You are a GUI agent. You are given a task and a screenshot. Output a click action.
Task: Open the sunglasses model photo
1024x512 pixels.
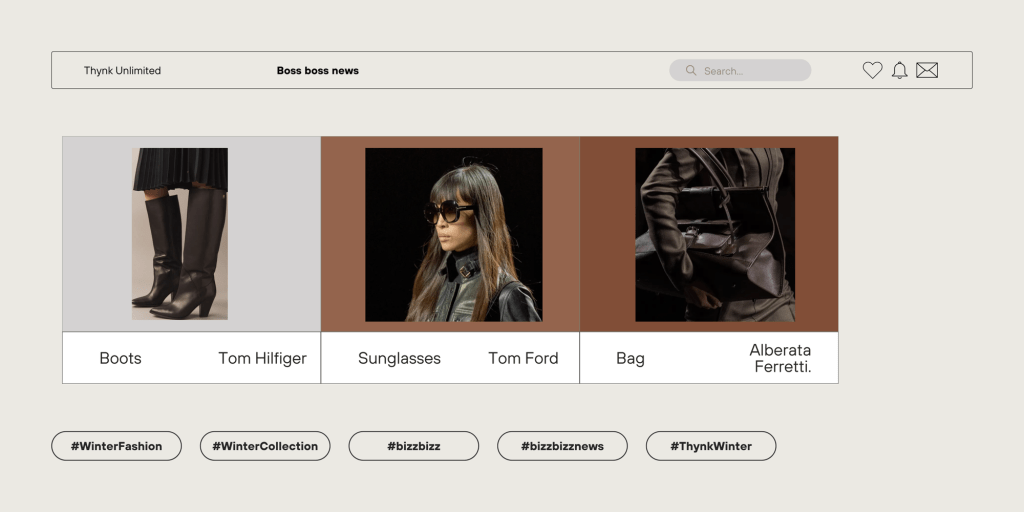[453, 235]
